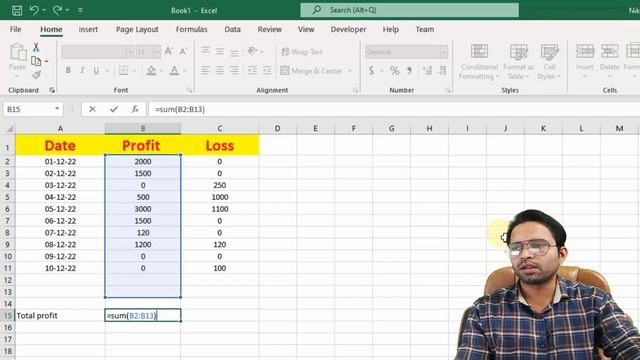
Task: Click the Cut scissors icon
Action: (36, 47)
